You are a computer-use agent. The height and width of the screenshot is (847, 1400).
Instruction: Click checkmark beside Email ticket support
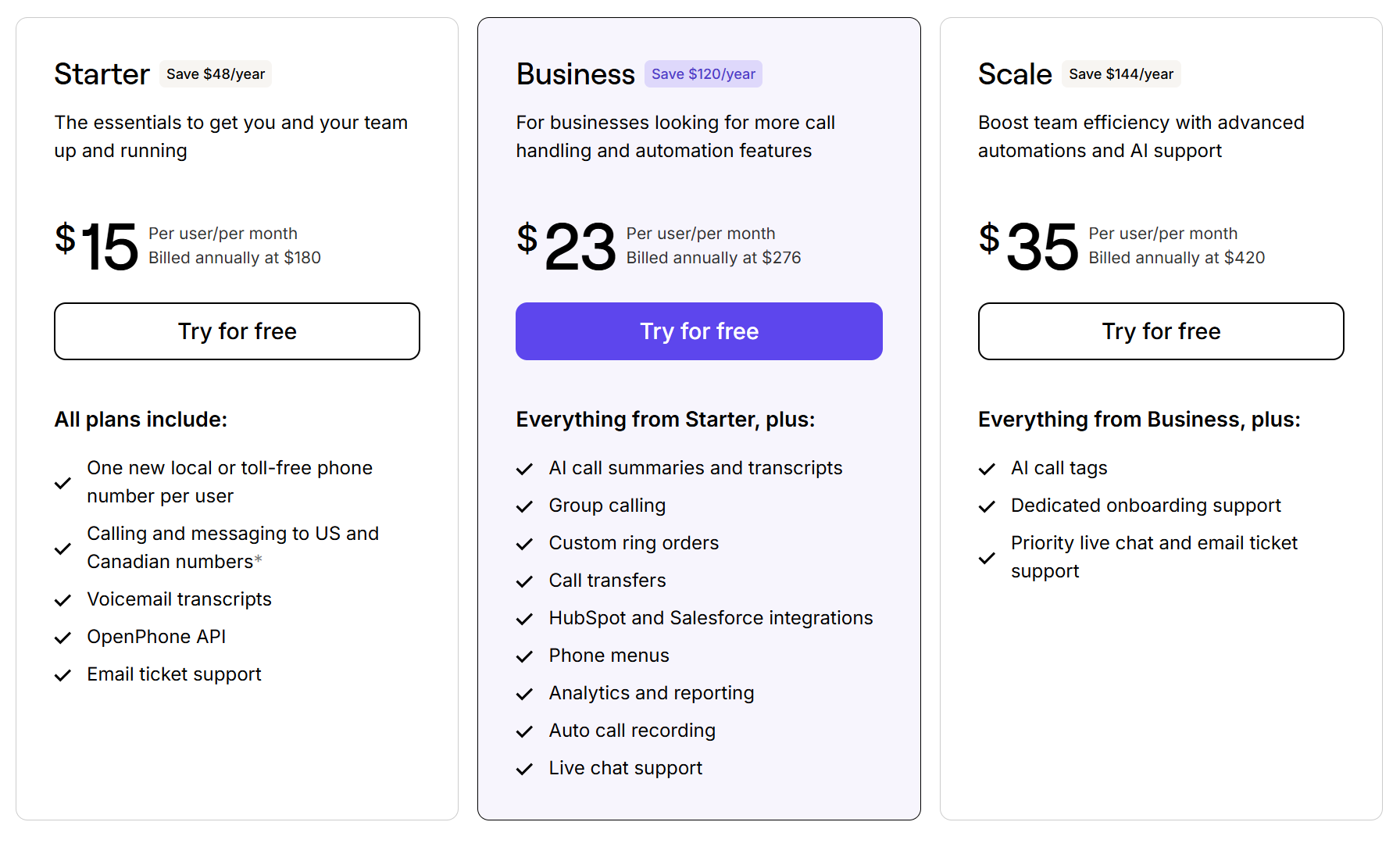63,675
